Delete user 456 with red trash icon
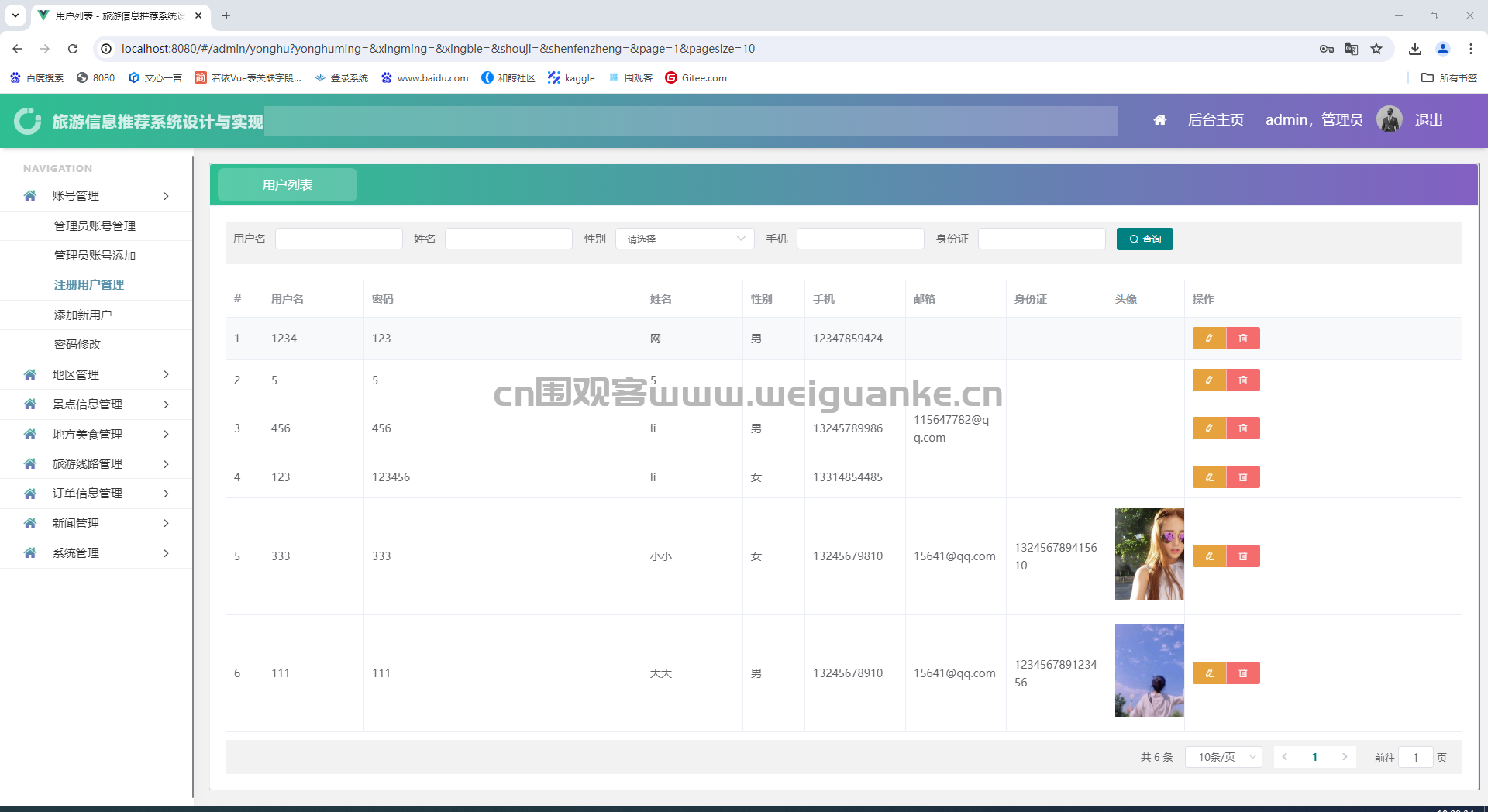 [x=1243, y=428]
